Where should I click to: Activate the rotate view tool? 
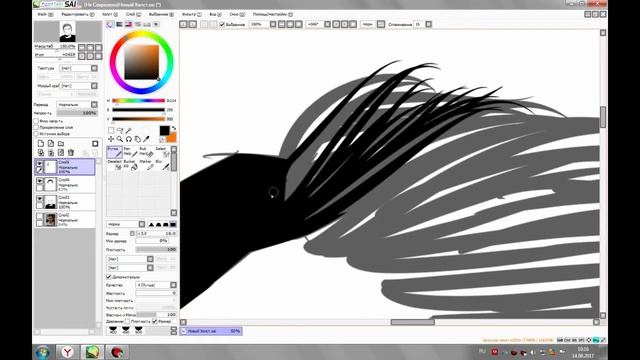point(129,139)
